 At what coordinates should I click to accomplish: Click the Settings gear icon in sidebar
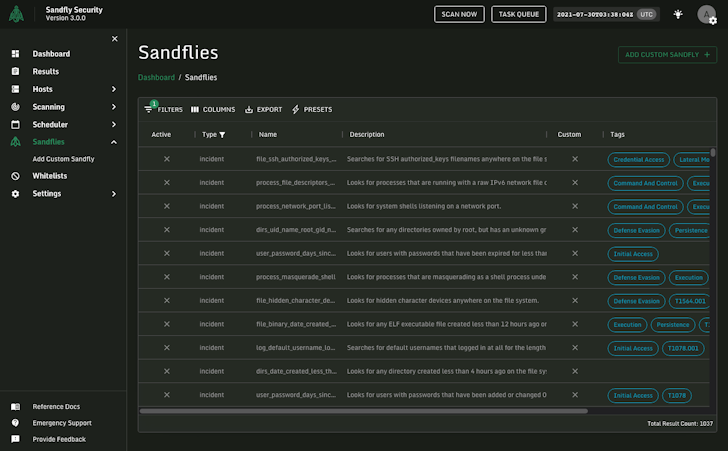click(x=15, y=194)
